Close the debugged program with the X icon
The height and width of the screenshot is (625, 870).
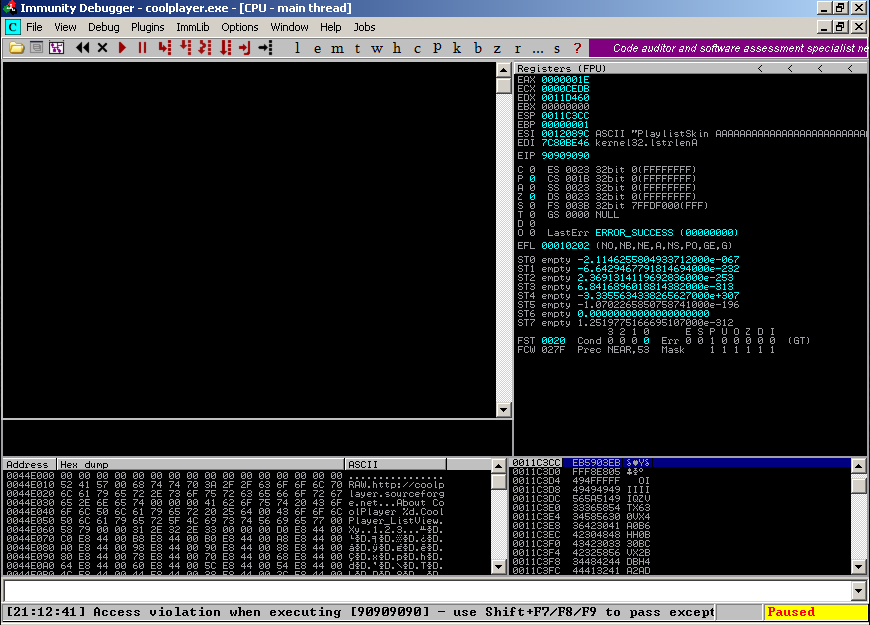(x=103, y=48)
